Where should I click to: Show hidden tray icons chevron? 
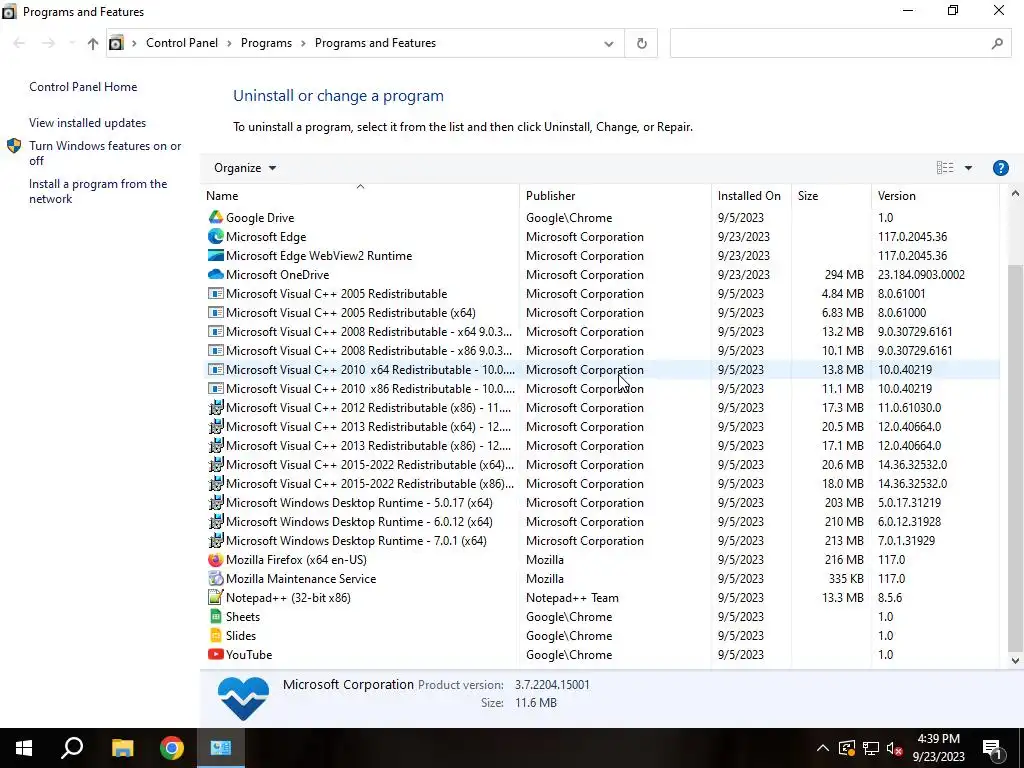click(x=823, y=748)
